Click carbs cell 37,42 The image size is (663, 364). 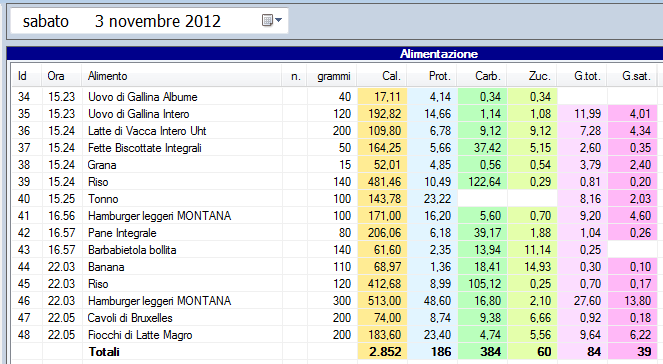pyautogui.click(x=482, y=148)
